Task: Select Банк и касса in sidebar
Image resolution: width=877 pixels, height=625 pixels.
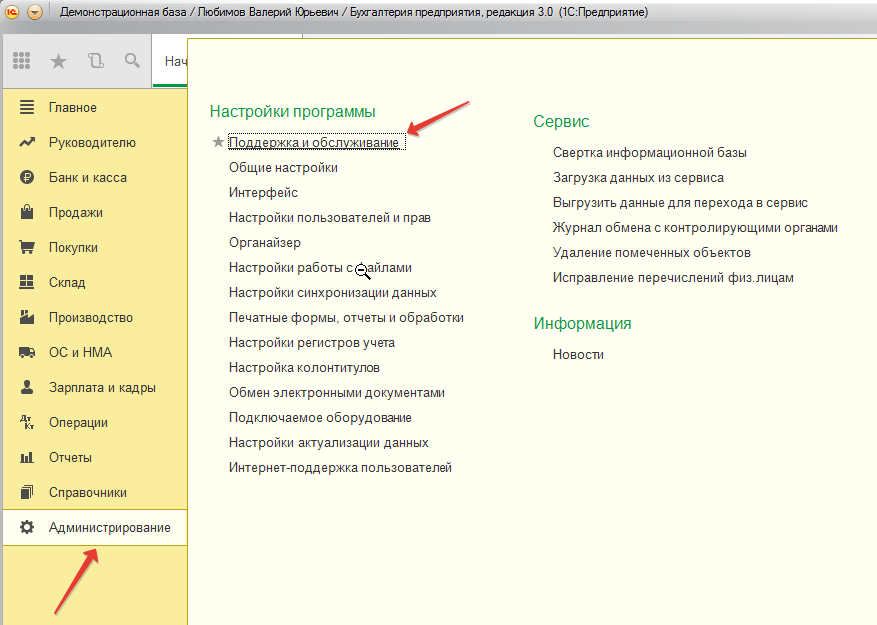Action: tap(87, 178)
